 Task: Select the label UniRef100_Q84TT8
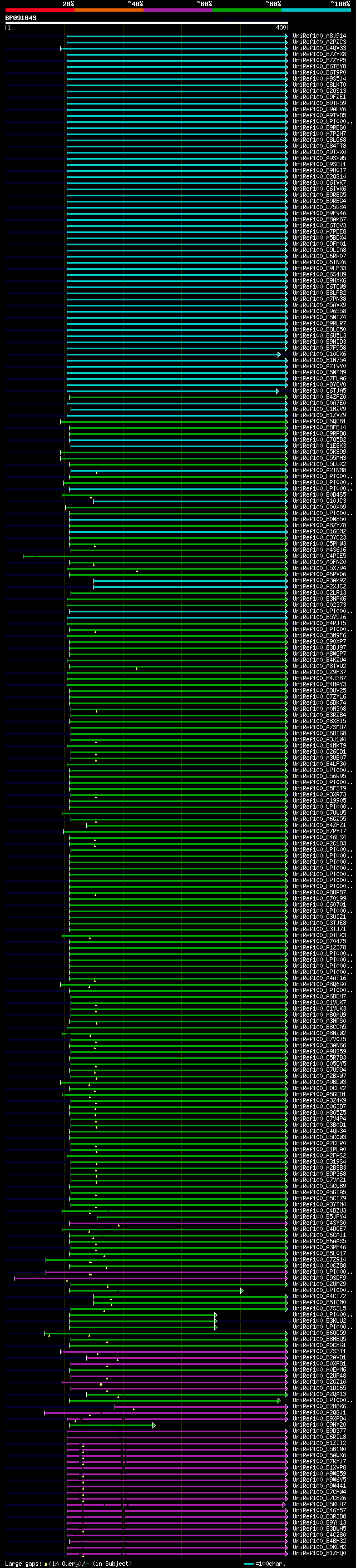[319, 146]
